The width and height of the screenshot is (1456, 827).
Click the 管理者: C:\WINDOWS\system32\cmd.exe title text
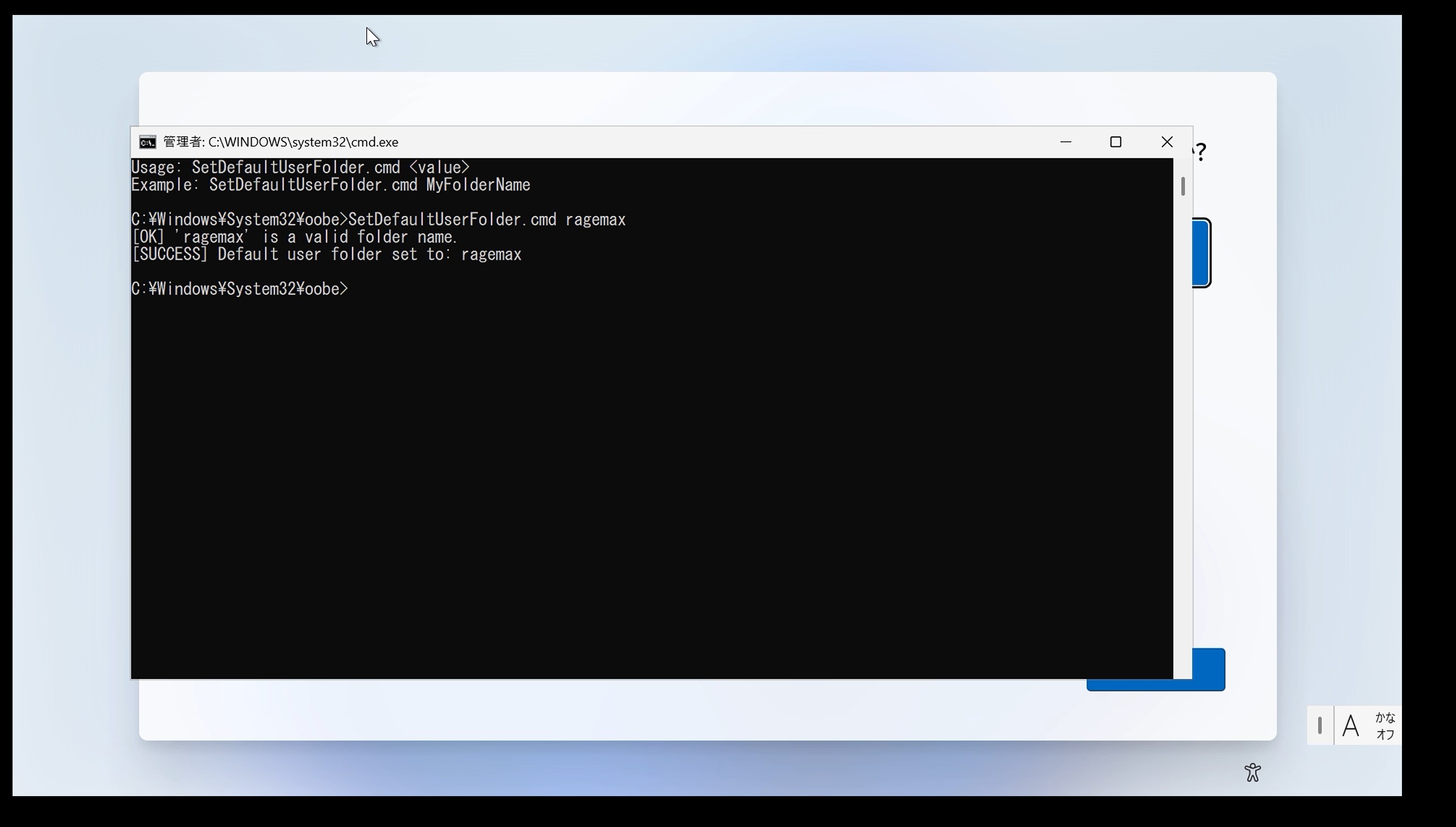(x=281, y=142)
